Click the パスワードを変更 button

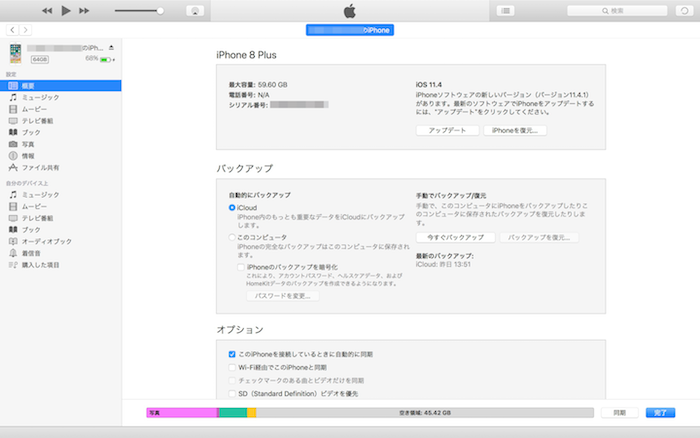(x=283, y=296)
